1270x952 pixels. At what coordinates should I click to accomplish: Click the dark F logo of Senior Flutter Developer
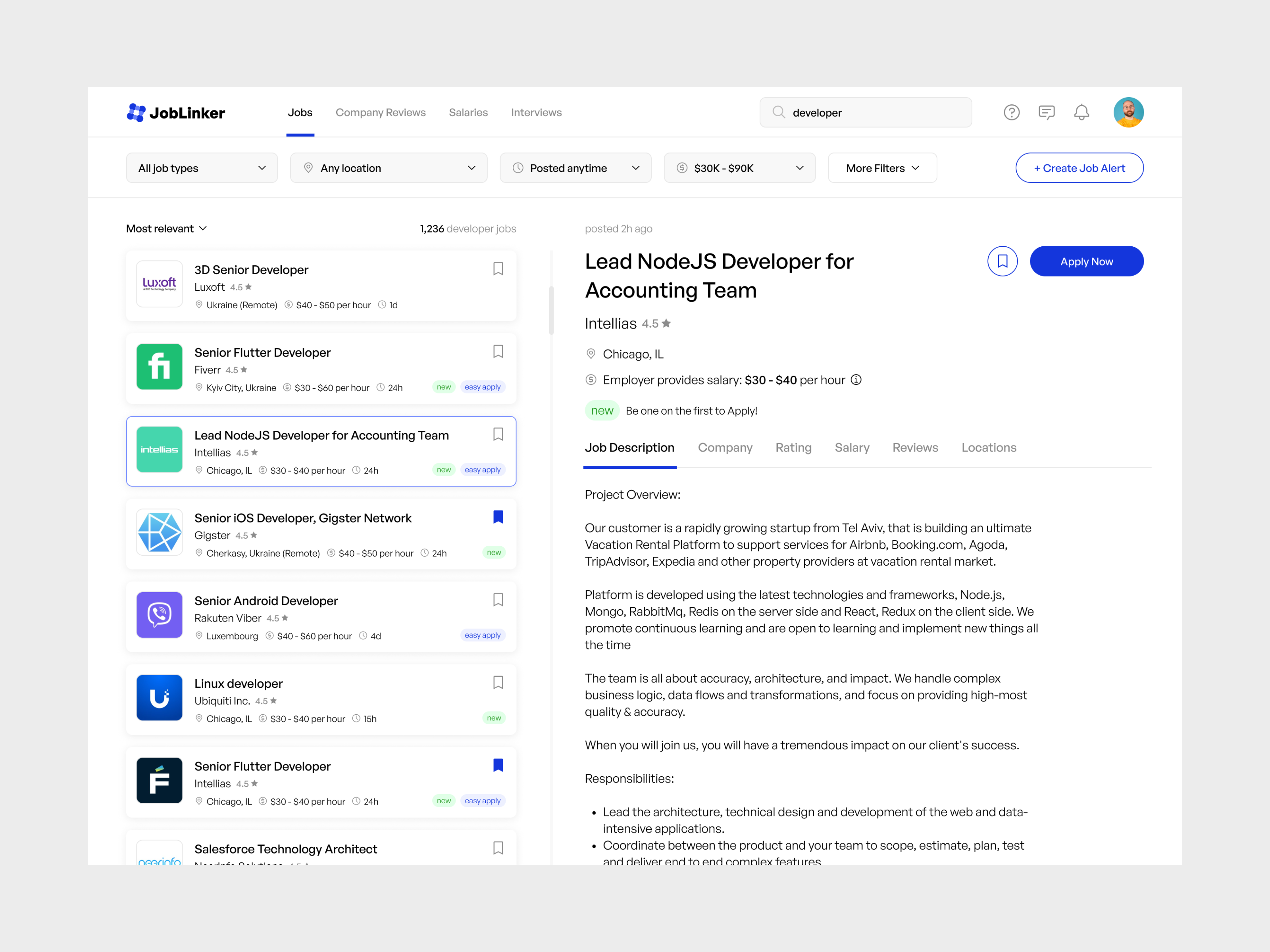160,780
